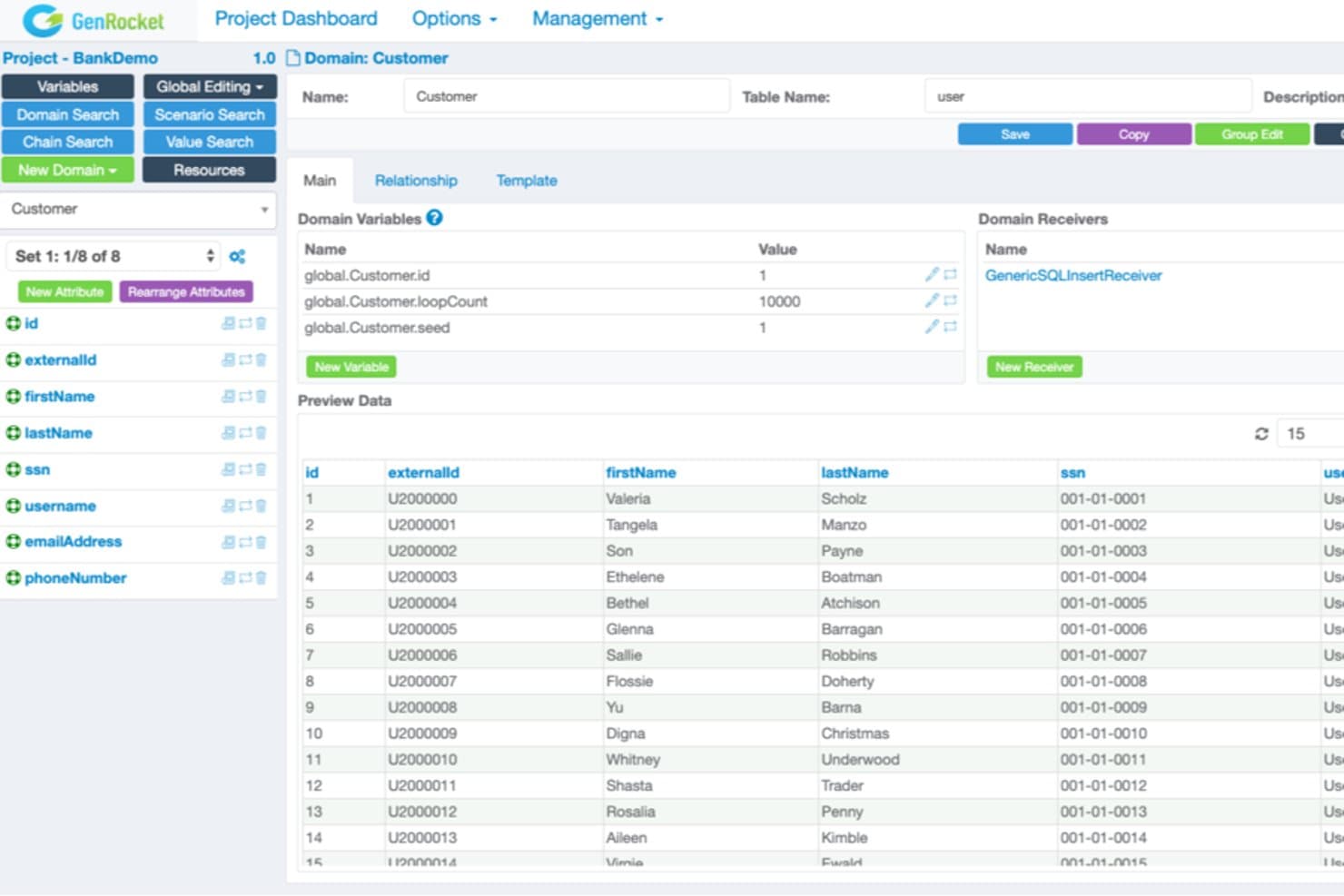
Task: Click the arrows icon in the firstName row
Action: [245, 396]
